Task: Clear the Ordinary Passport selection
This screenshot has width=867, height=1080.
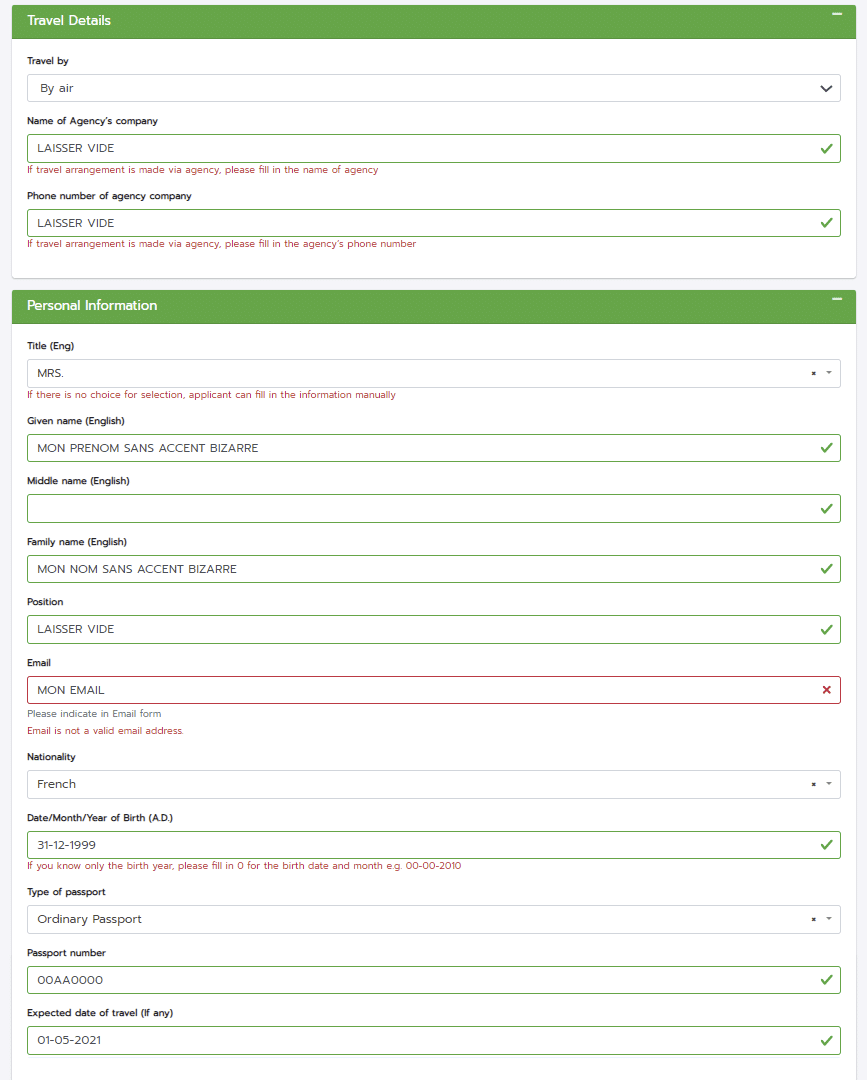Action: click(813, 920)
